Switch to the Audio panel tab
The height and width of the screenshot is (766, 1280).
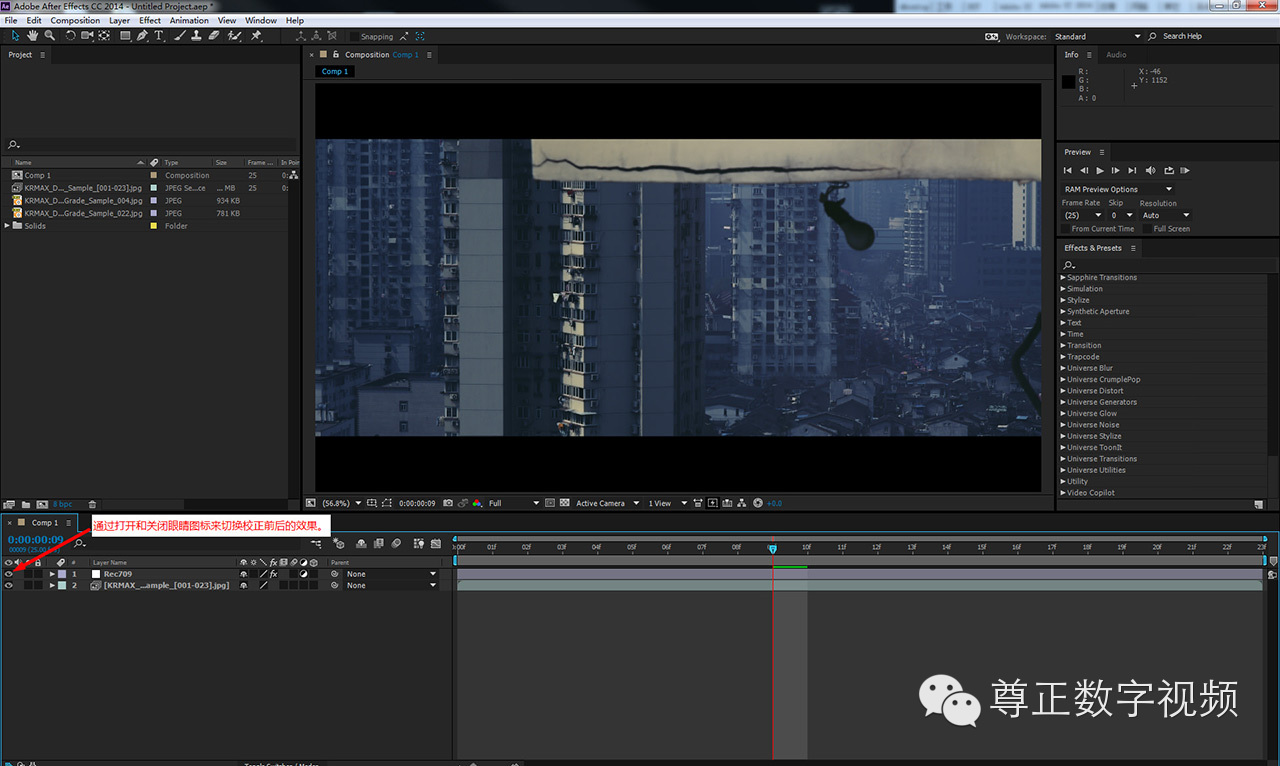click(x=1116, y=55)
